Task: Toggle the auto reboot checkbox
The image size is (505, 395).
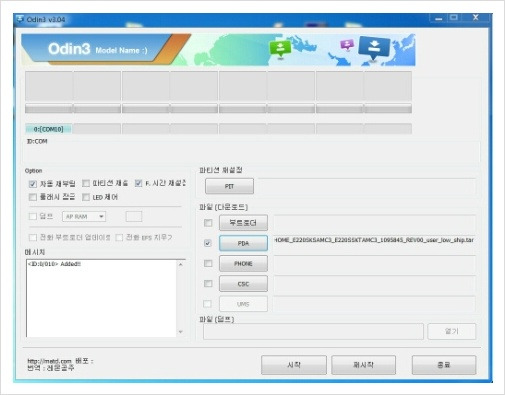Action: 33,184
